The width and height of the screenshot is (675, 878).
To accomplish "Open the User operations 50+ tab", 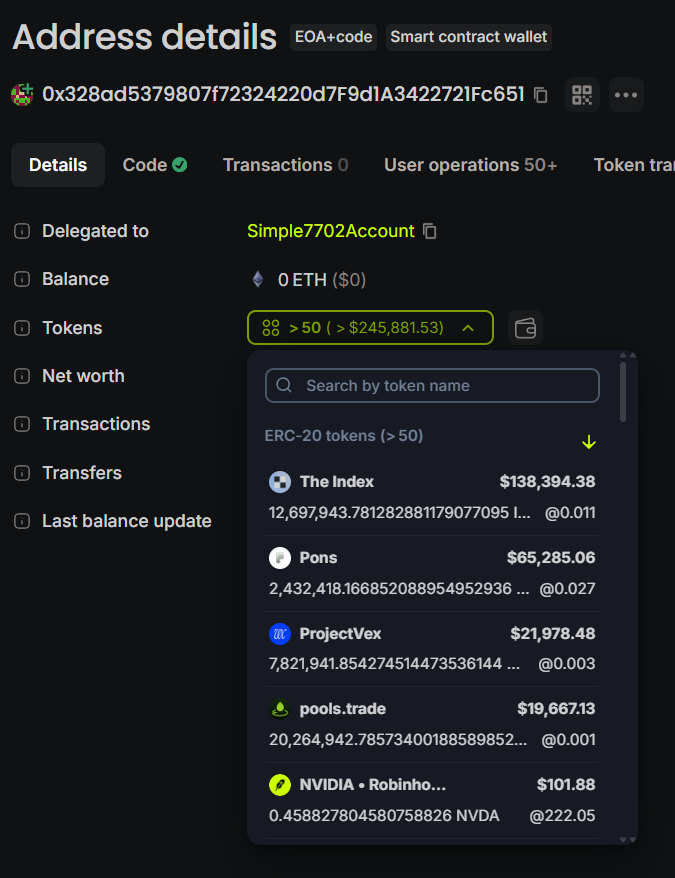I will click(x=471, y=165).
